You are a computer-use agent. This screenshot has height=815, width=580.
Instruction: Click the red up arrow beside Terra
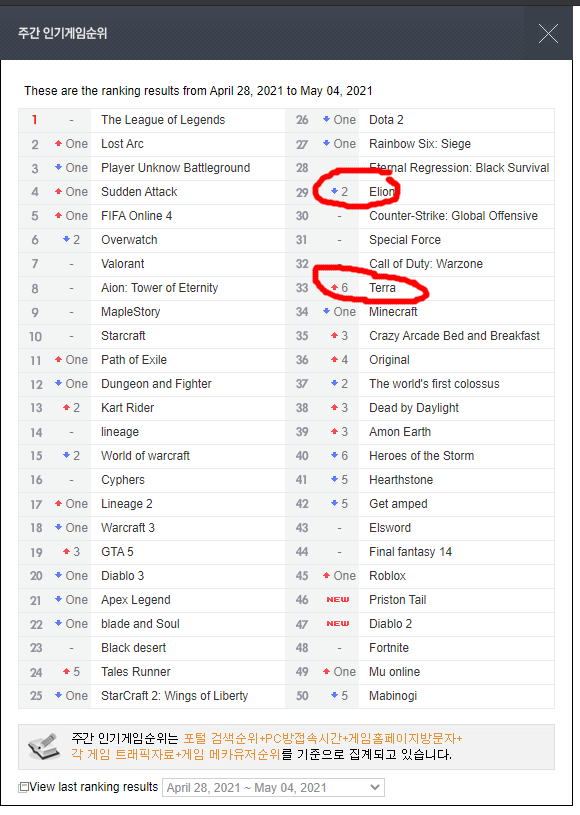[x=334, y=287]
